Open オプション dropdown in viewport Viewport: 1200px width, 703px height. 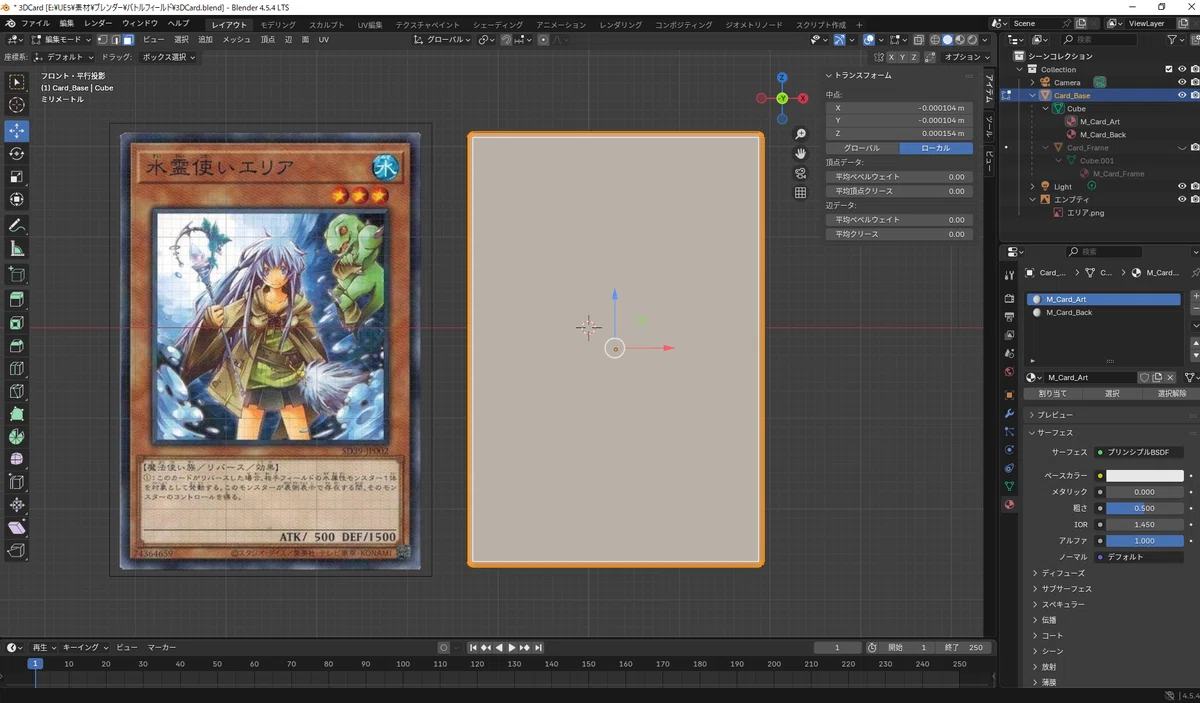tap(968, 57)
